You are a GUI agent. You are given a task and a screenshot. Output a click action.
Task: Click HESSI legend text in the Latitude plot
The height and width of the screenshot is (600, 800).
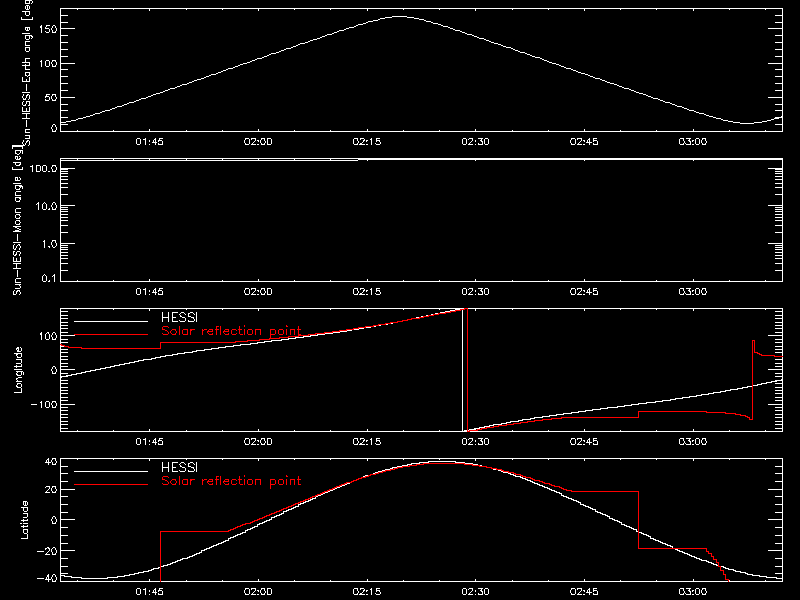[x=180, y=467]
